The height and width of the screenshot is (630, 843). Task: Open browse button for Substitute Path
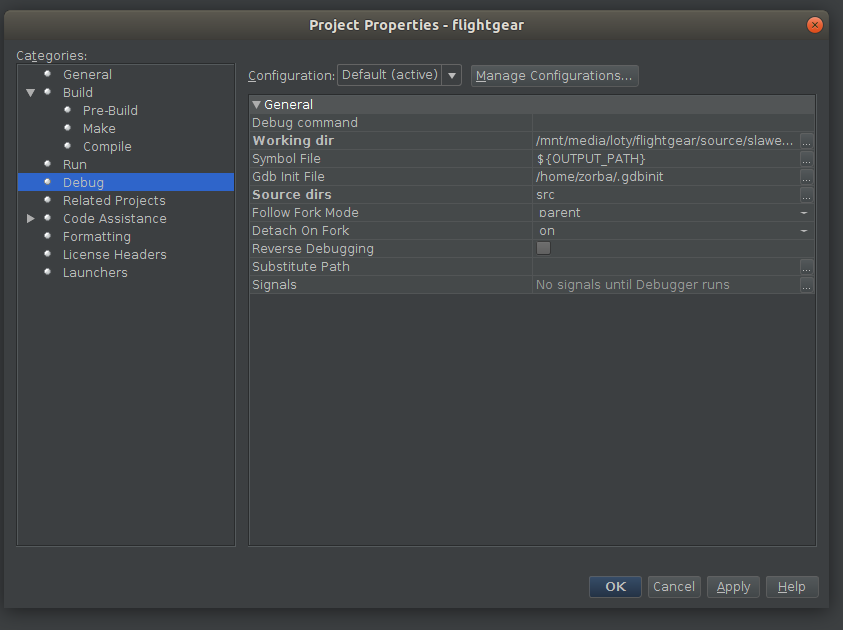click(x=806, y=267)
